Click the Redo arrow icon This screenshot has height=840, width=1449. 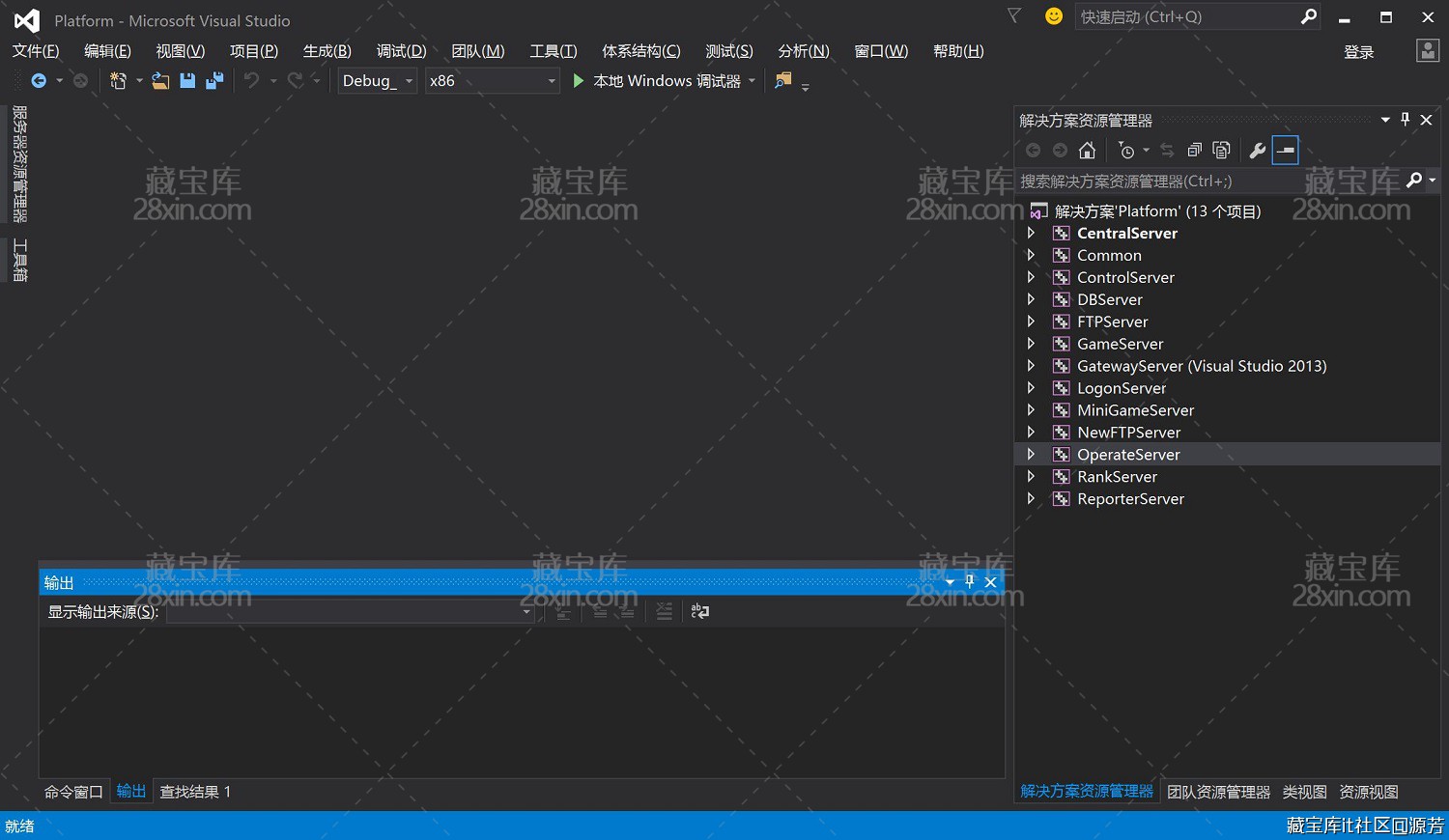point(296,81)
